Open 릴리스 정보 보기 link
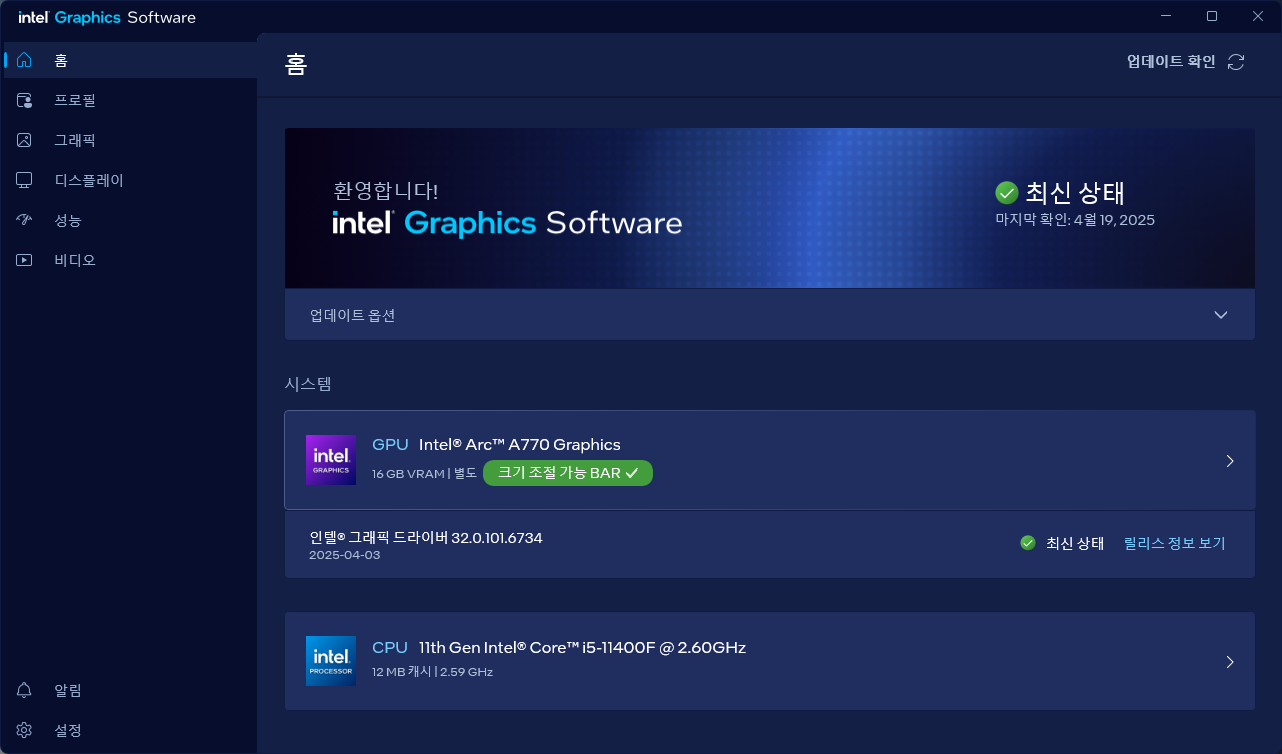This screenshot has width=1282, height=754. (1175, 543)
